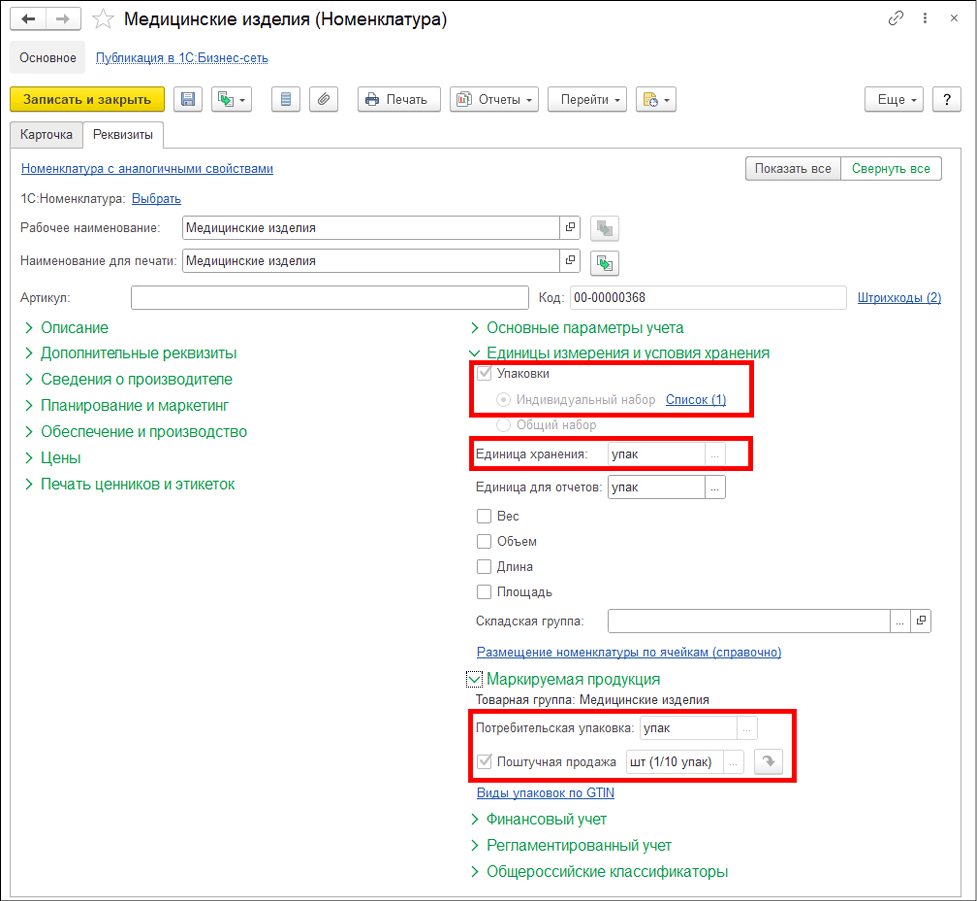Click the floppy disk save icon
Screen dimensions: 977x901
[188, 99]
